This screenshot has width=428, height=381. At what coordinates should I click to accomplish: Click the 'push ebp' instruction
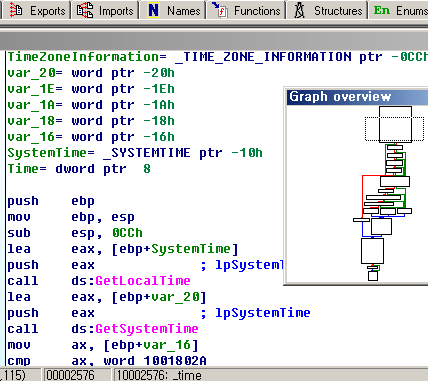click(x=51, y=201)
